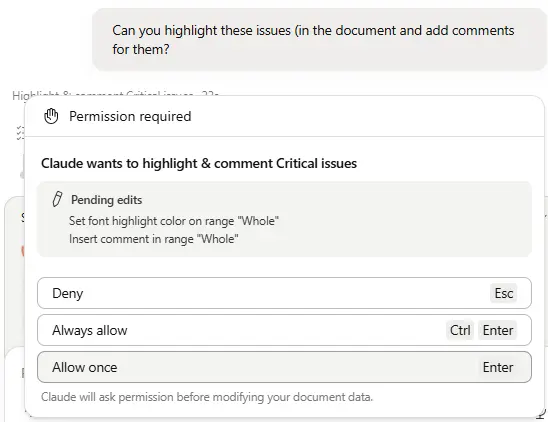Click the Ctrl key badge on Always allow
This screenshot has height=422, width=548.
[x=460, y=330]
